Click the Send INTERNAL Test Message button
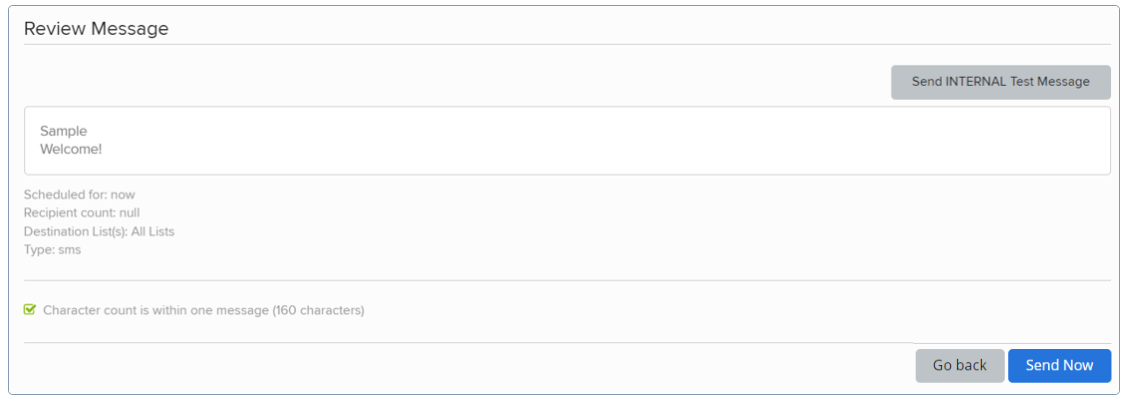Viewport: 1126px width, 403px height. [1000, 82]
